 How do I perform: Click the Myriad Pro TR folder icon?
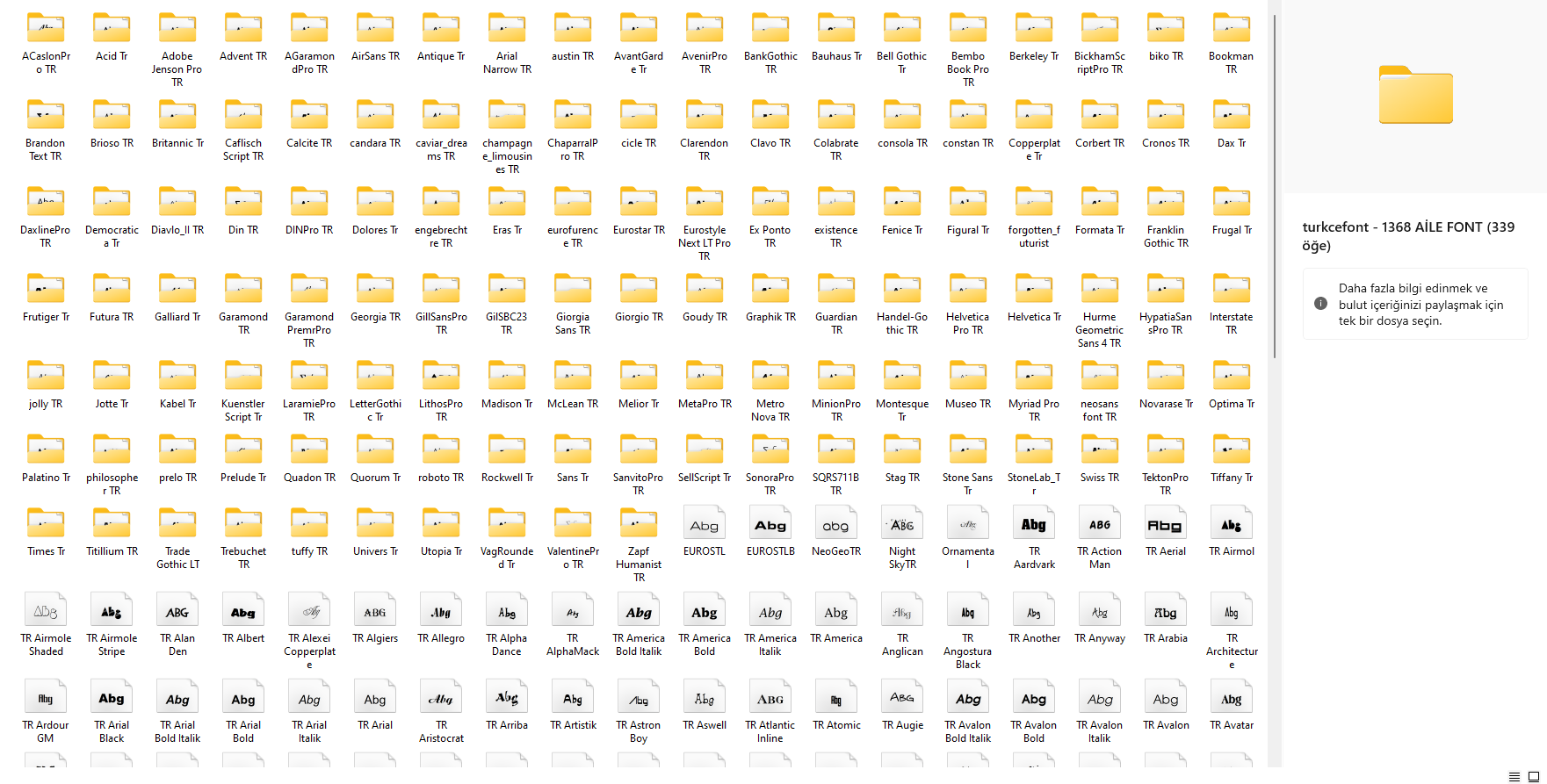pos(1034,376)
